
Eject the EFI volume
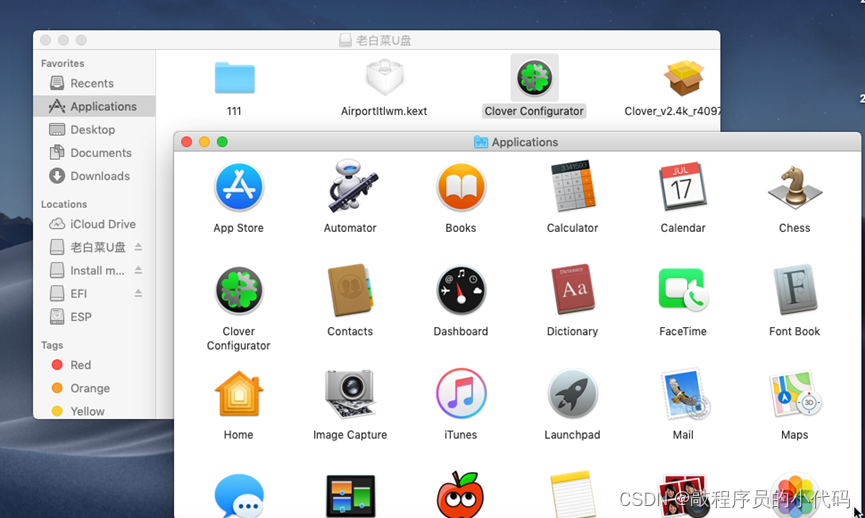138,293
